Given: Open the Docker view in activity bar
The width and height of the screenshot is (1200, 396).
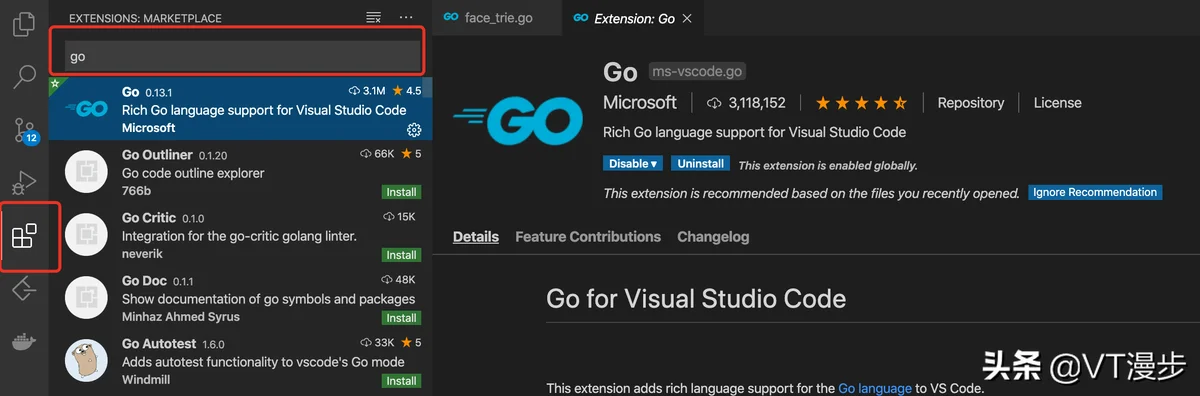Looking at the screenshot, I should [24, 343].
